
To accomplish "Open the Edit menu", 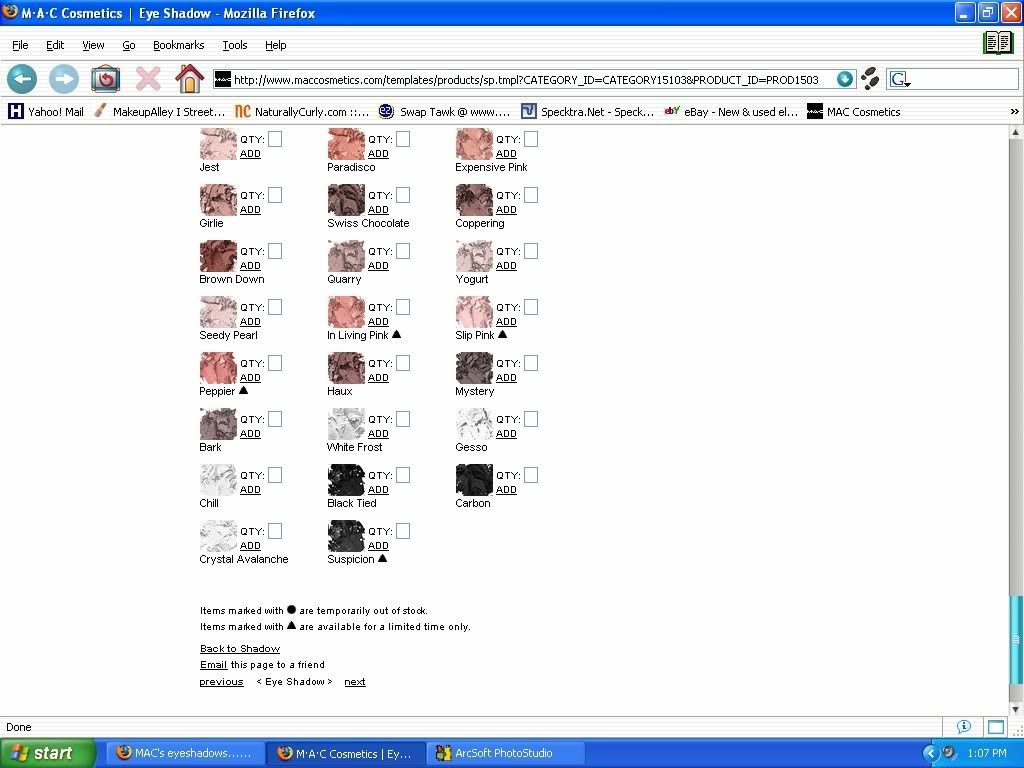I will point(55,45).
